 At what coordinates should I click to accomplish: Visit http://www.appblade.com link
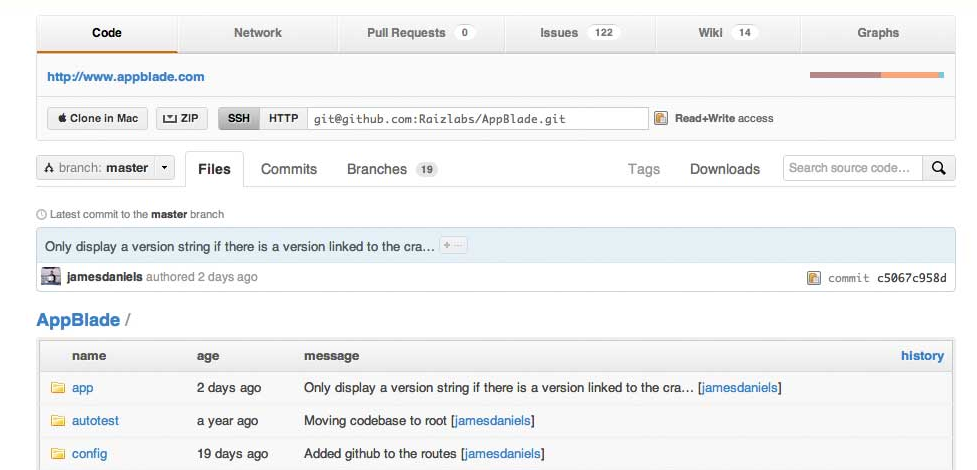(126, 77)
